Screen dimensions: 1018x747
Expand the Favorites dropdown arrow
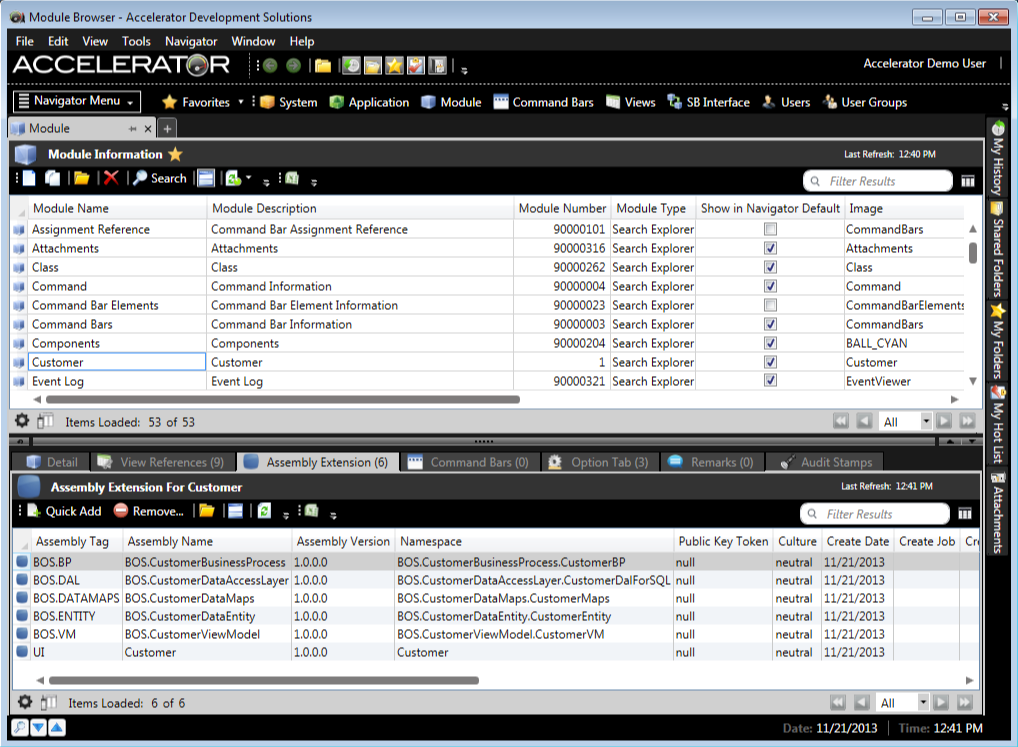241,102
